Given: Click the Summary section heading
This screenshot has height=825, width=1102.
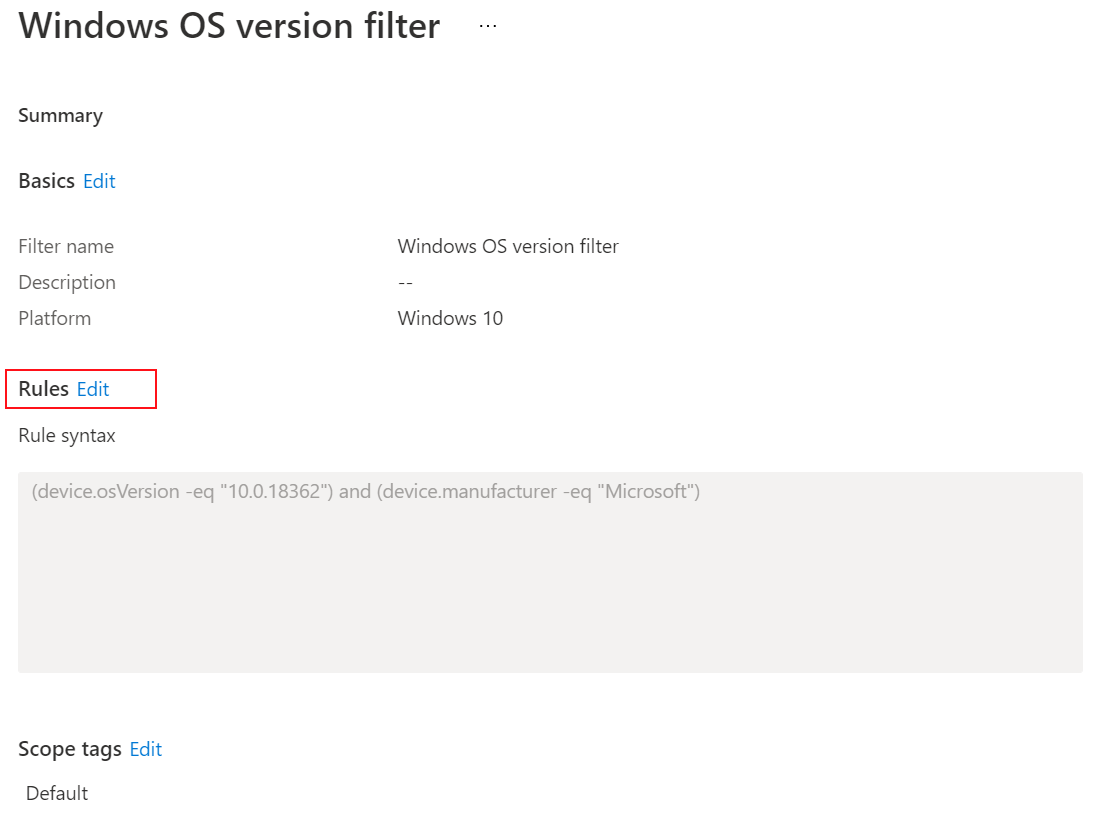Looking at the screenshot, I should 60,115.
